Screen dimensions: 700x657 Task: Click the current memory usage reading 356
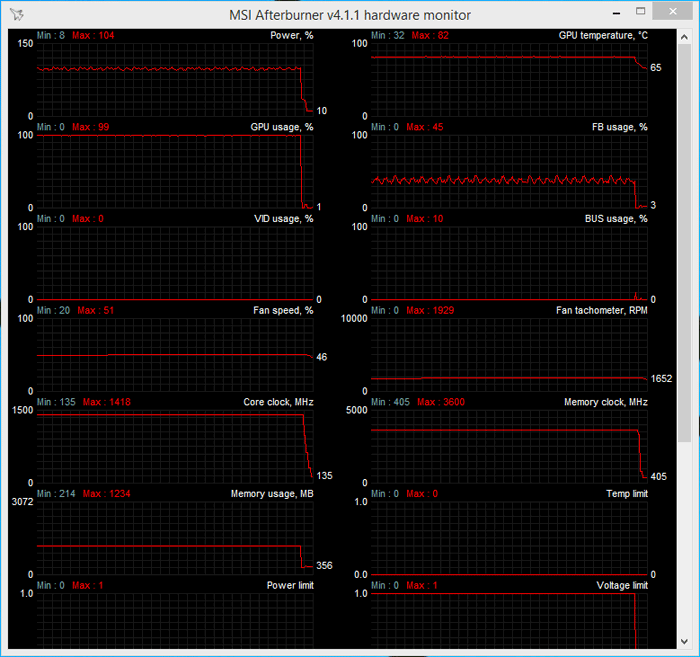point(324,566)
